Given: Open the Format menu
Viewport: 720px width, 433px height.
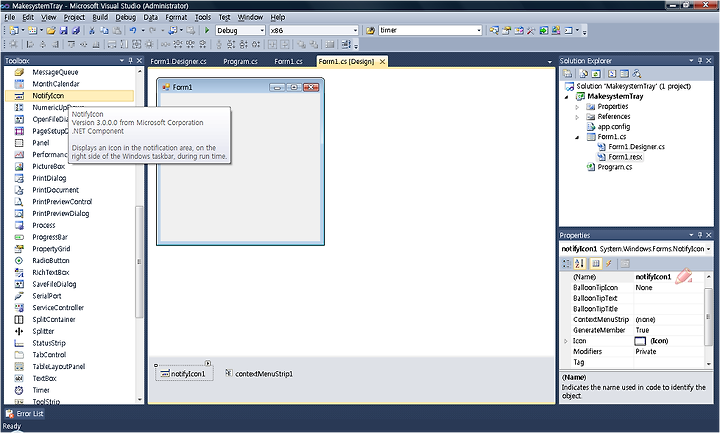Looking at the screenshot, I should 176,17.
